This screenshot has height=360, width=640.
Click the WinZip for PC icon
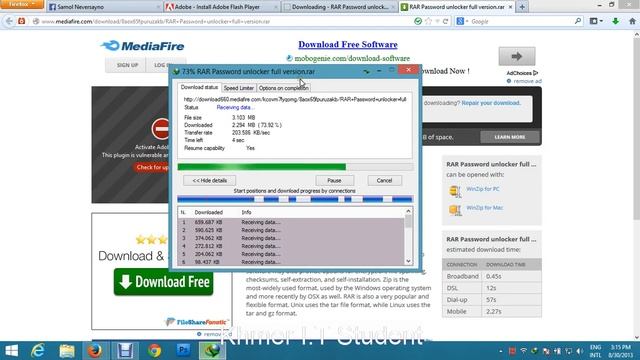(x=455, y=191)
